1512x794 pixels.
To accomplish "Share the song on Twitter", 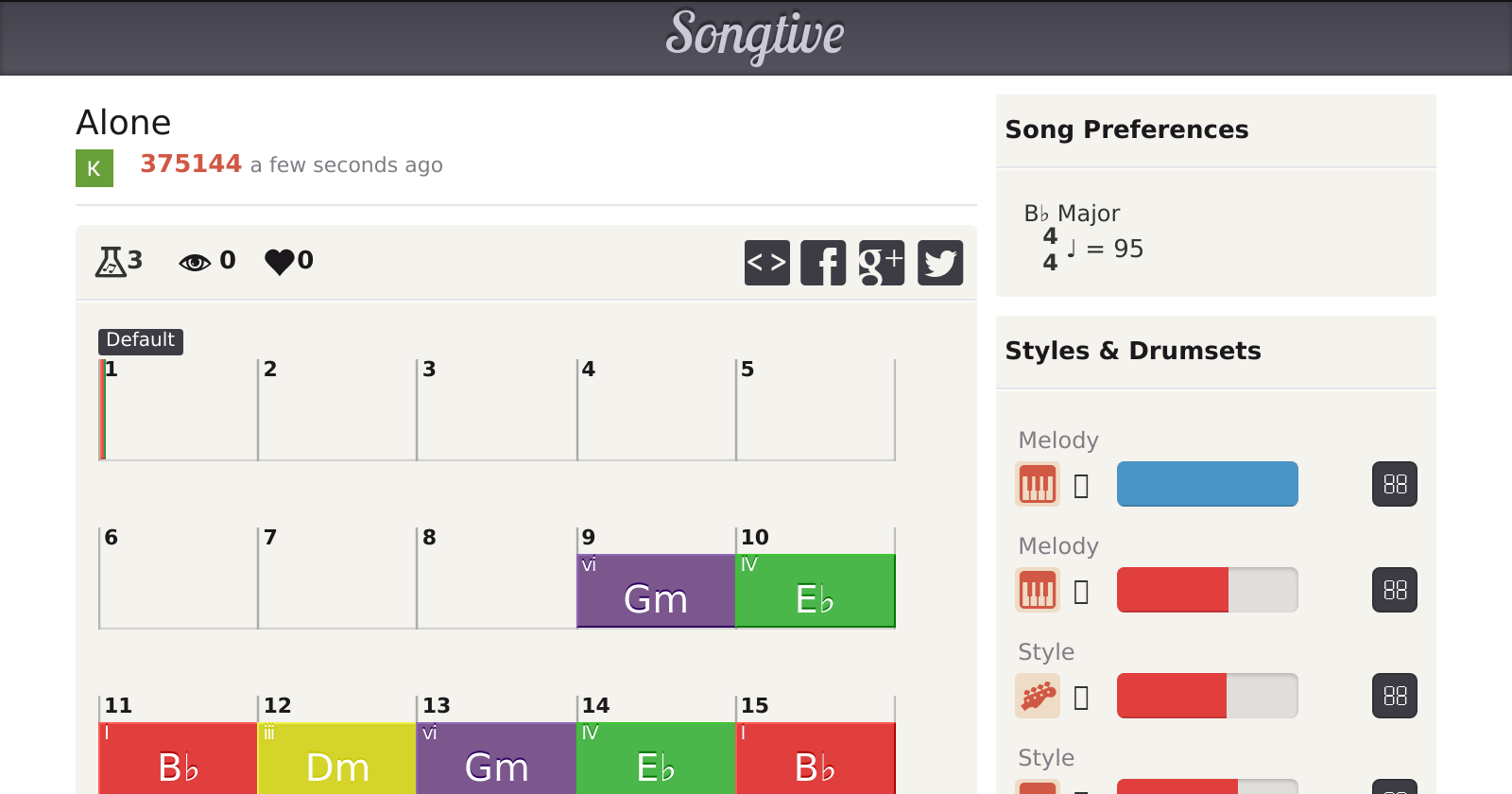I will click(939, 263).
